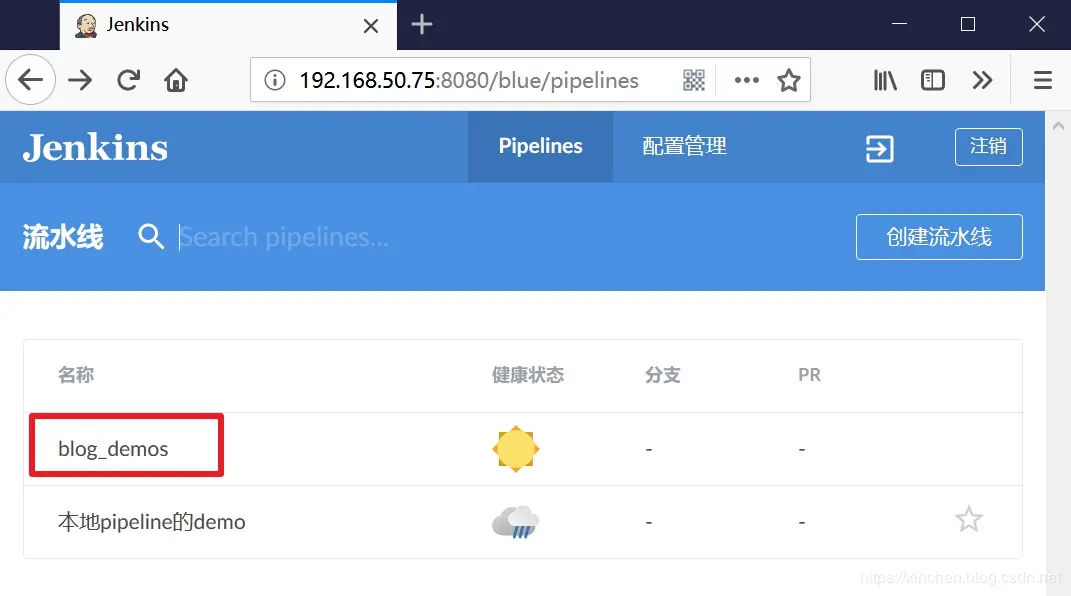1071x596 pixels.
Task: Open the page actions ellipsis menu
Action: click(x=746, y=80)
